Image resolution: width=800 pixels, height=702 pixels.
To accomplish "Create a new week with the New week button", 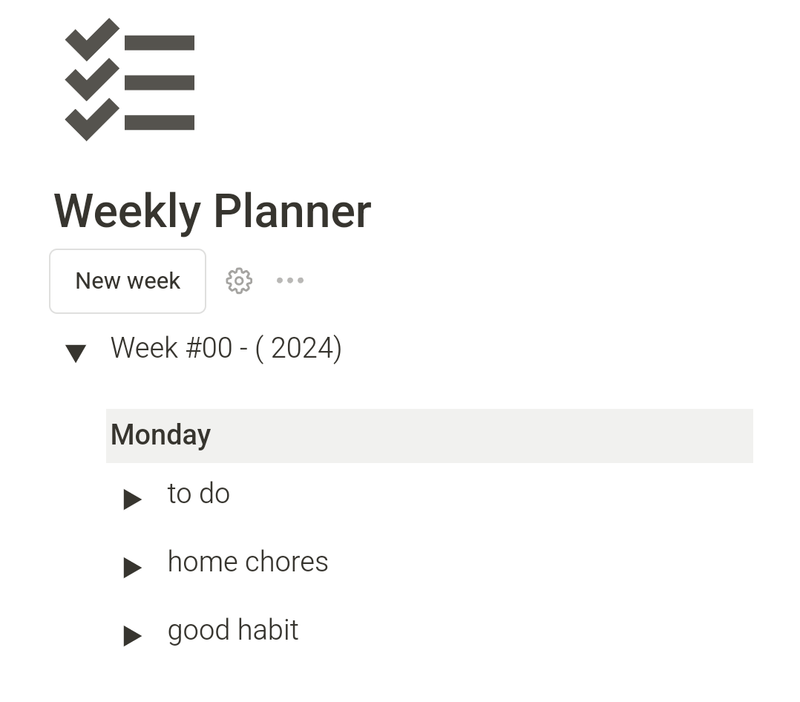I will (x=127, y=281).
